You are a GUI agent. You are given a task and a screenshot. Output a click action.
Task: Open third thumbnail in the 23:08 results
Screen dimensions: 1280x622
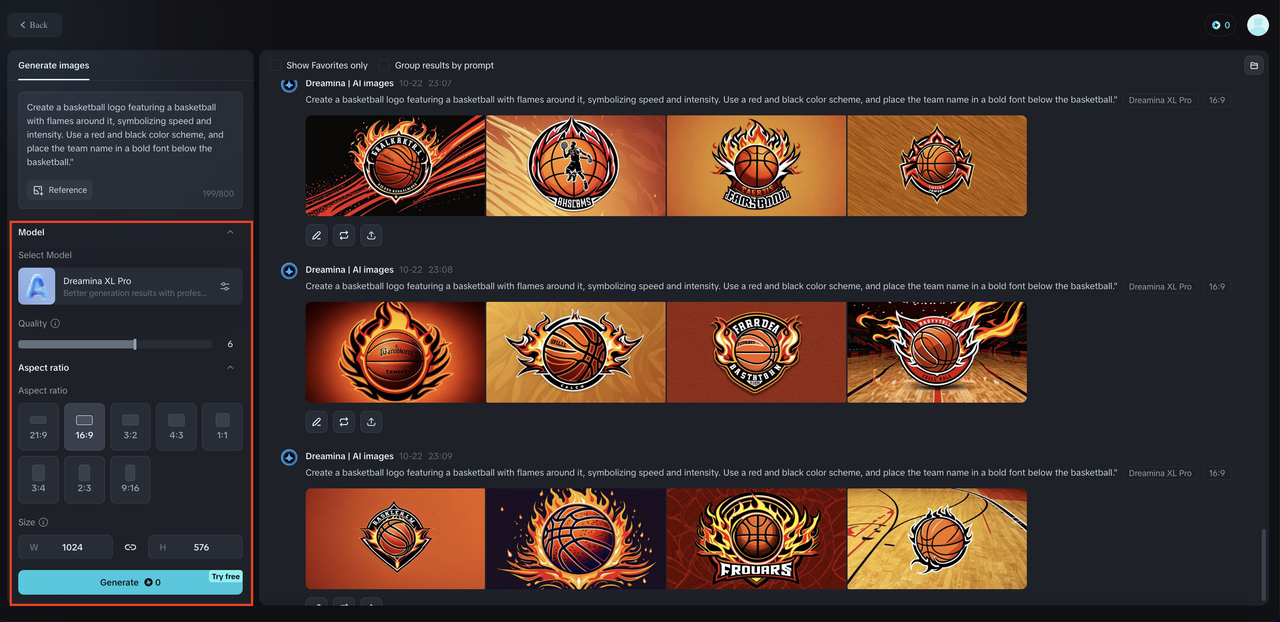point(756,352)
